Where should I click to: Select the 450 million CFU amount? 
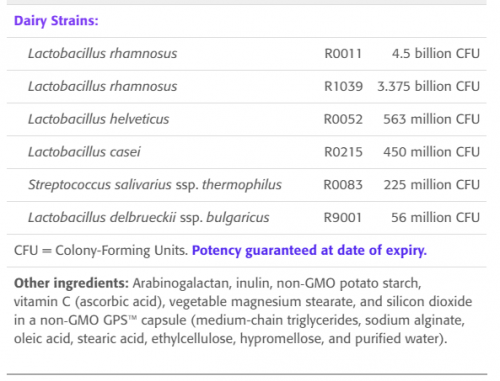pyautogui.click(x=431, y=152)
